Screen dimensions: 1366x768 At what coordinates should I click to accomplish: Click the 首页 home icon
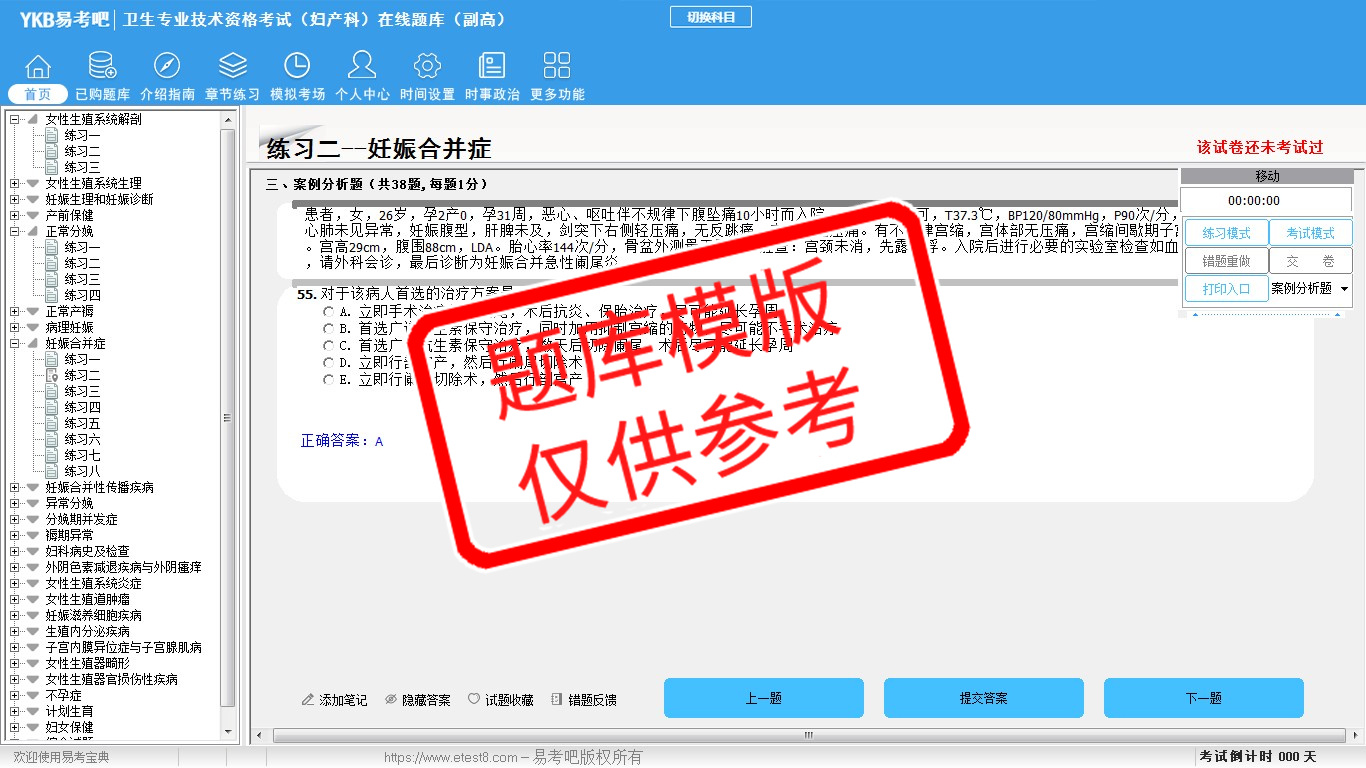click(x=38, y=67)
